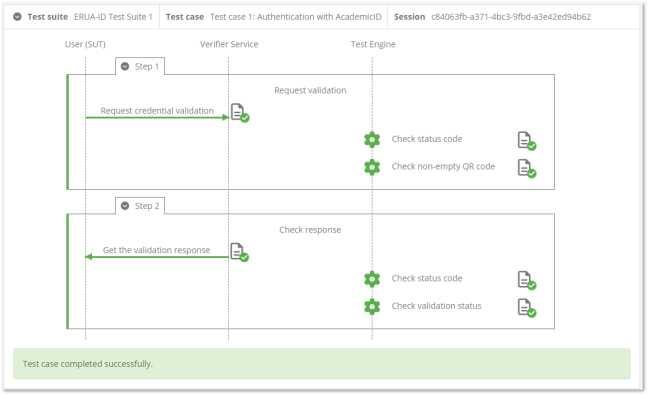Click the Request credential validation message label
Image resolution: width=648 pixels, height=395 pixels.
(157, 111)
